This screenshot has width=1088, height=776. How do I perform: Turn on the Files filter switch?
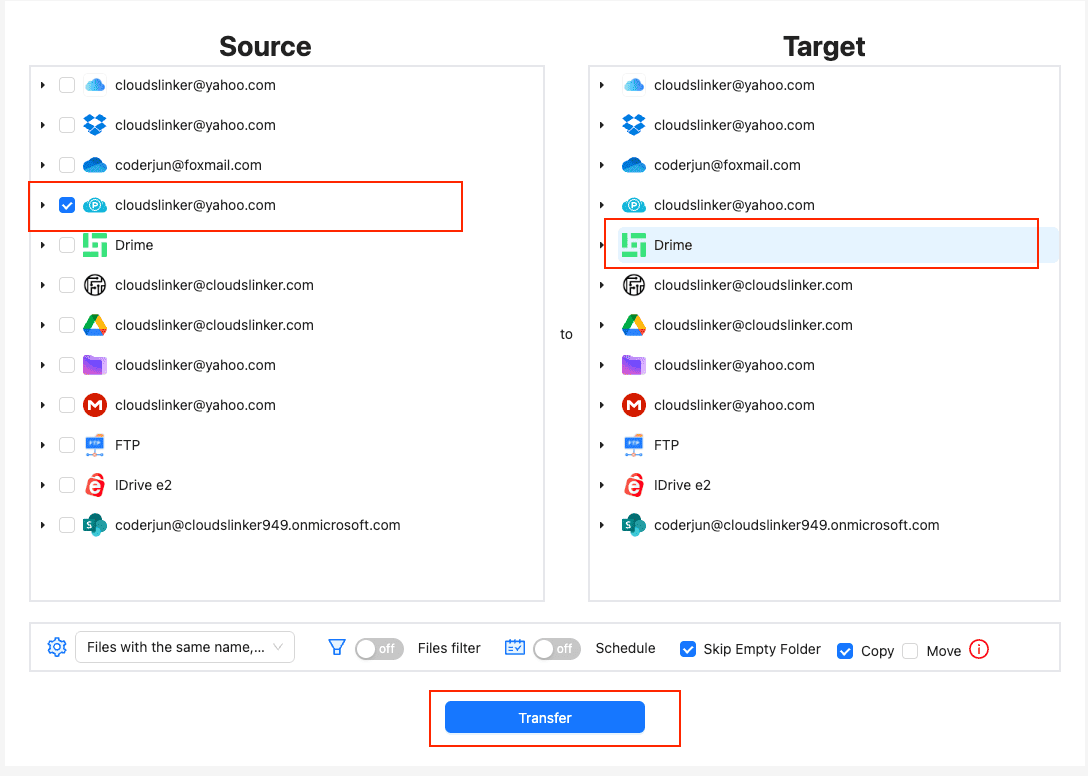pos(379,648)
